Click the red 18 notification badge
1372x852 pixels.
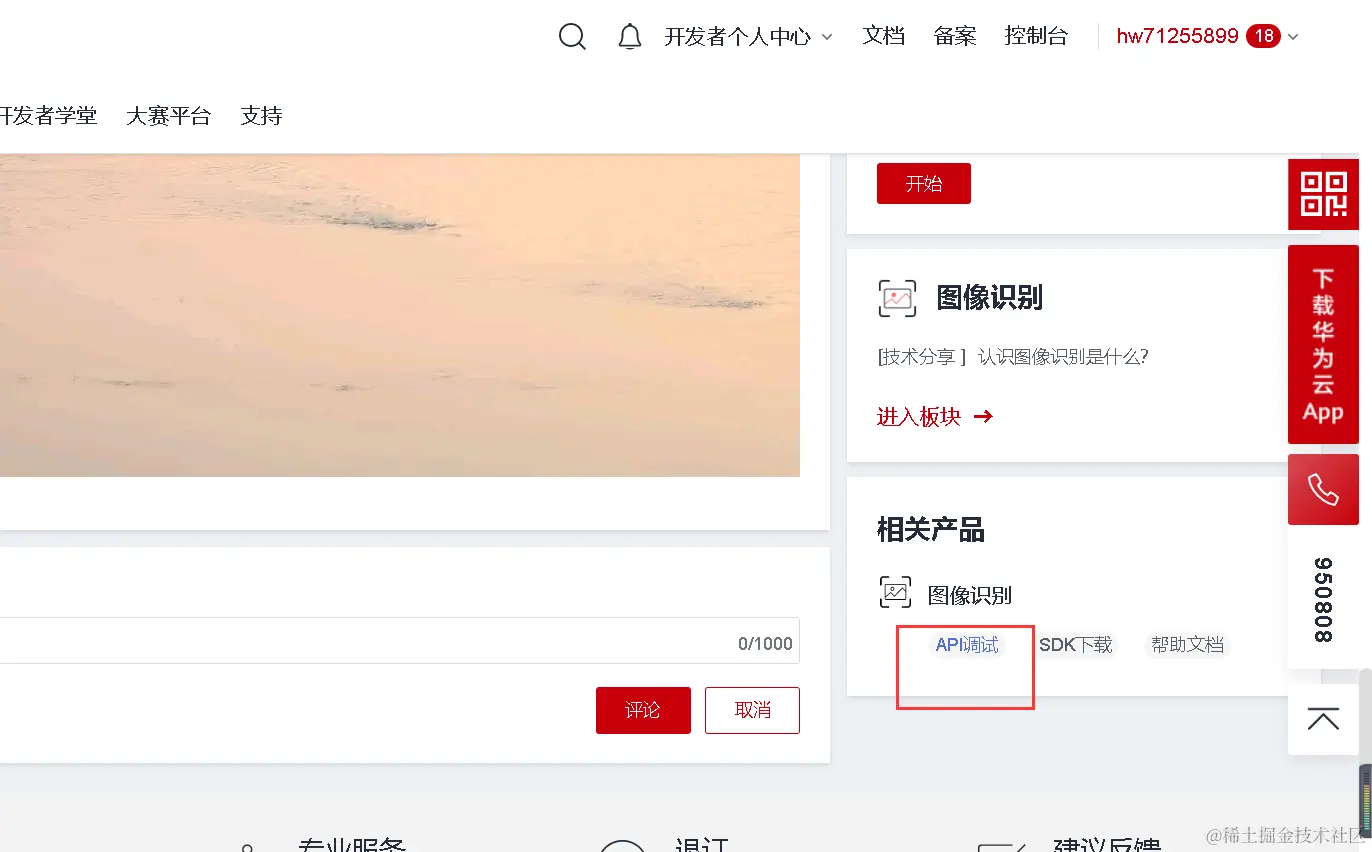[1264, 36]
